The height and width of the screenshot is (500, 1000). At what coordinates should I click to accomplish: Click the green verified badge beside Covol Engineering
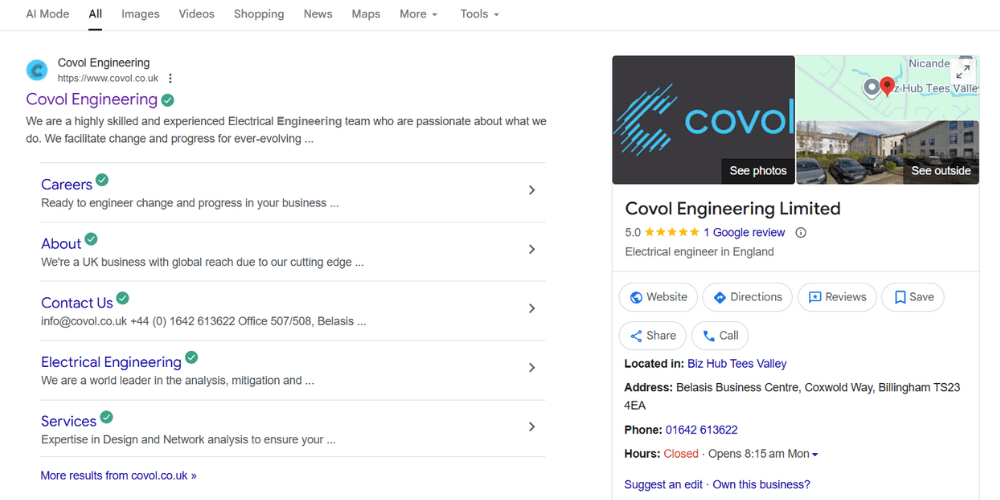168,100
